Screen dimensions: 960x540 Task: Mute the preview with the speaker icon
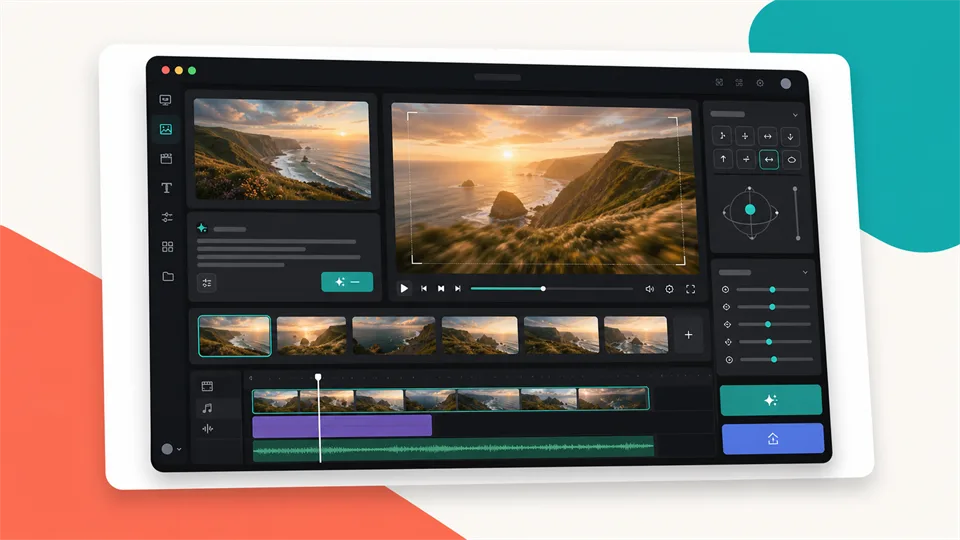pos(650,289)
